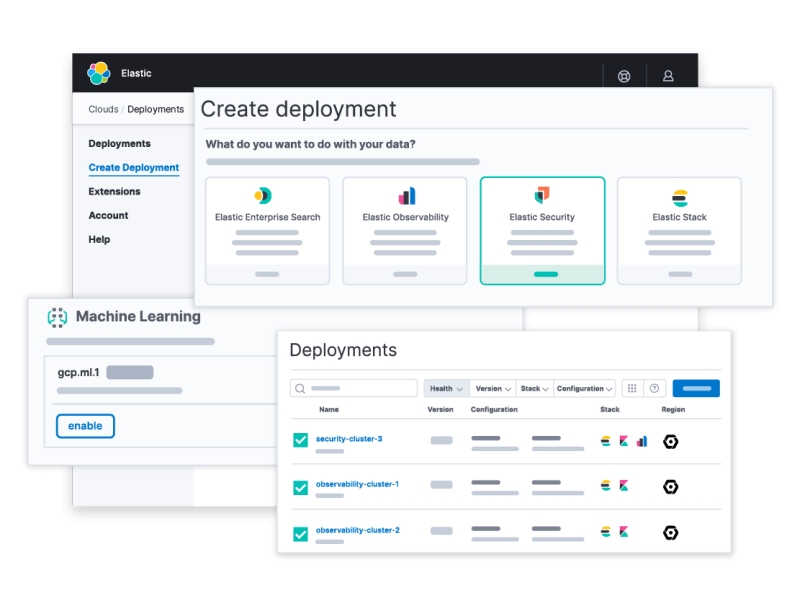The width and height of the screenshot is (800, 605).
Task: Click the search magnifier icon in Deployments
Action: pyautogui.click(x=300, y=389)
